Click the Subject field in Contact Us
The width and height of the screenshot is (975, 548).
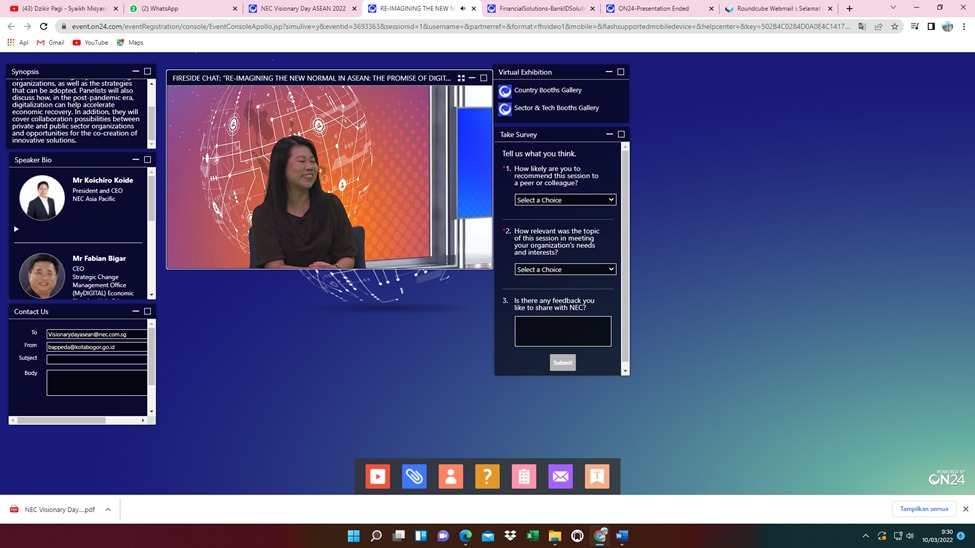(x=96, y=359)
